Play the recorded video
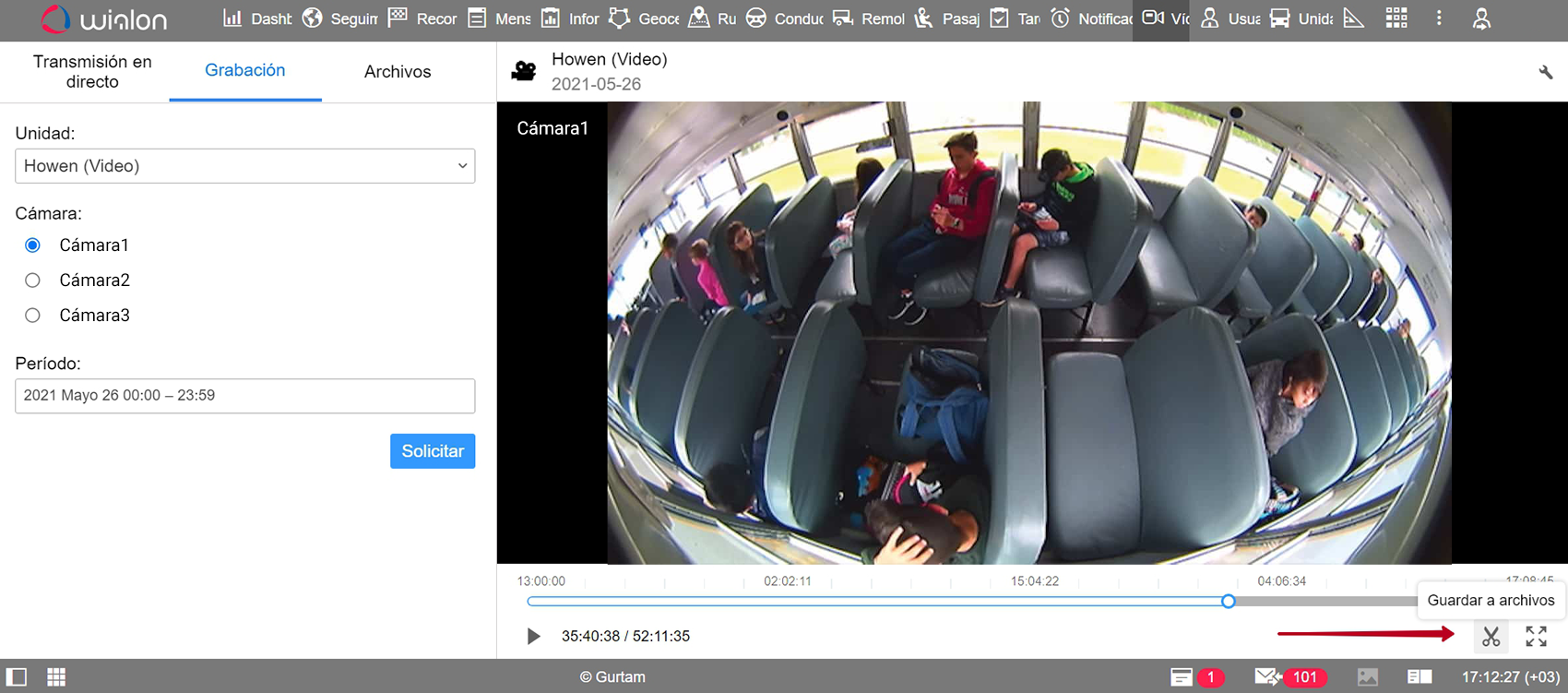Screen dimensions: 1568x693 533,636
